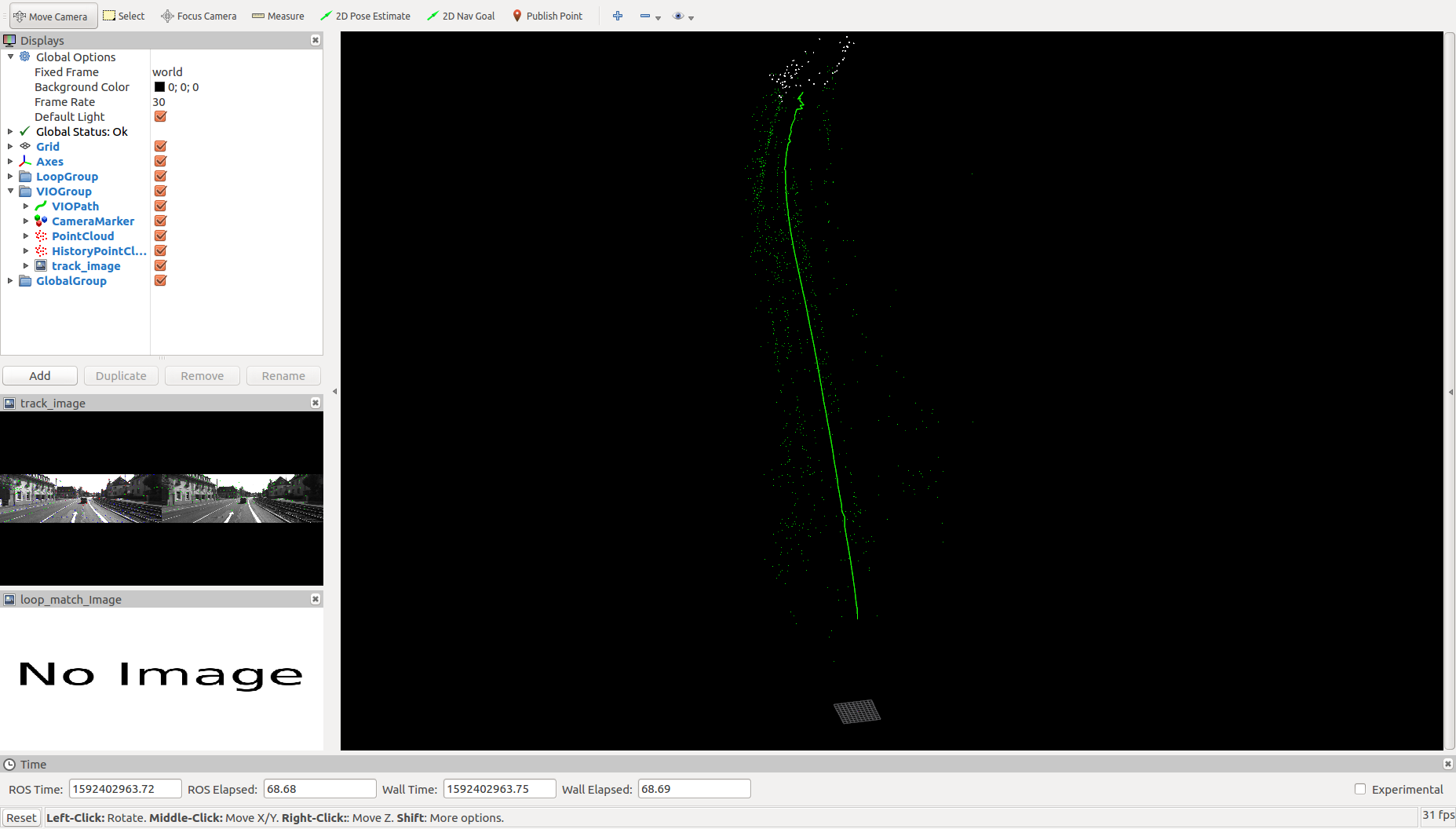Close the Time panel
This screenshot has width=1456, height=829.
(x=1448, y=764)
